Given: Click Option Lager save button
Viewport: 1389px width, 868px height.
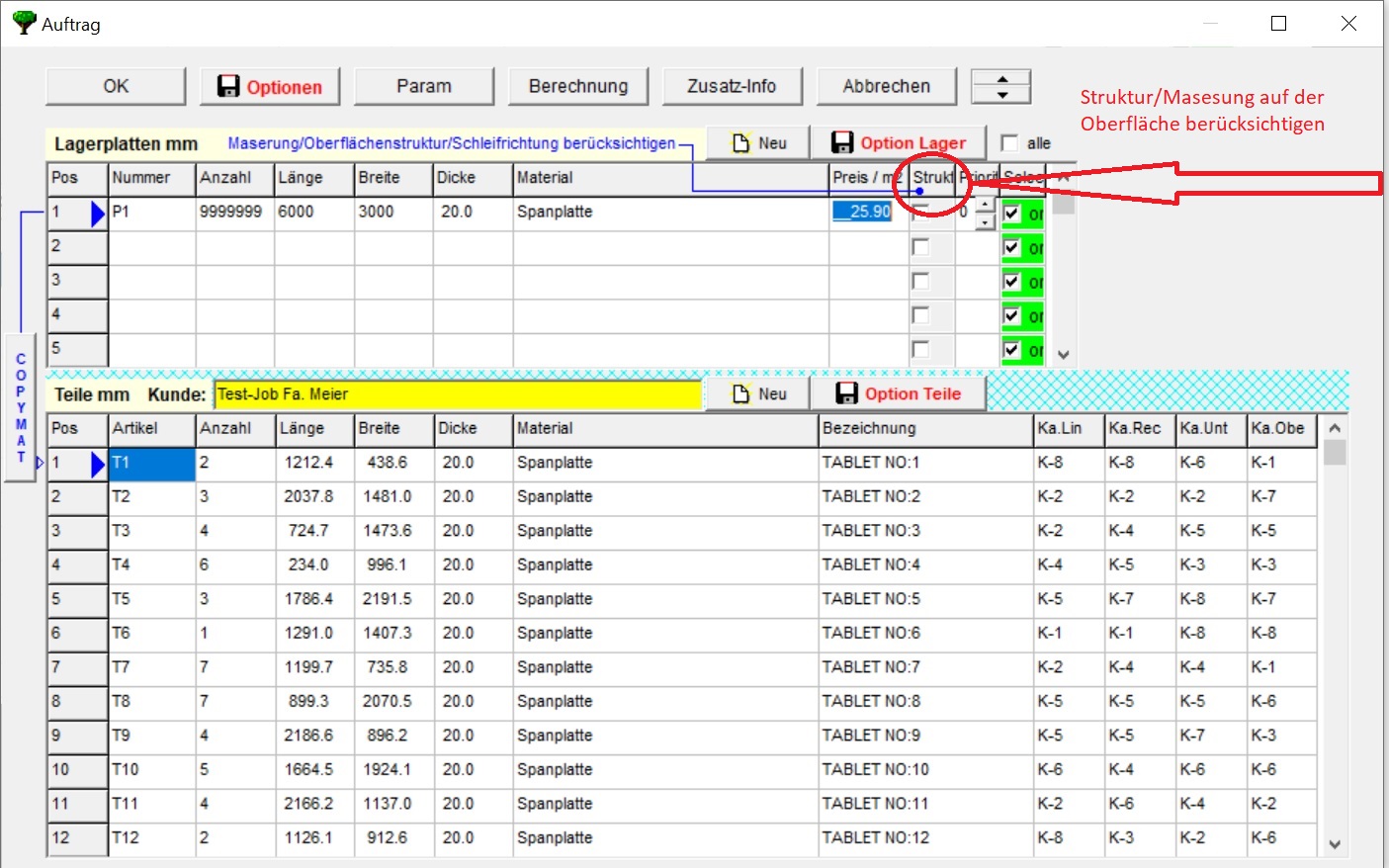Looking at the screenshot, I should pos(898,143).
